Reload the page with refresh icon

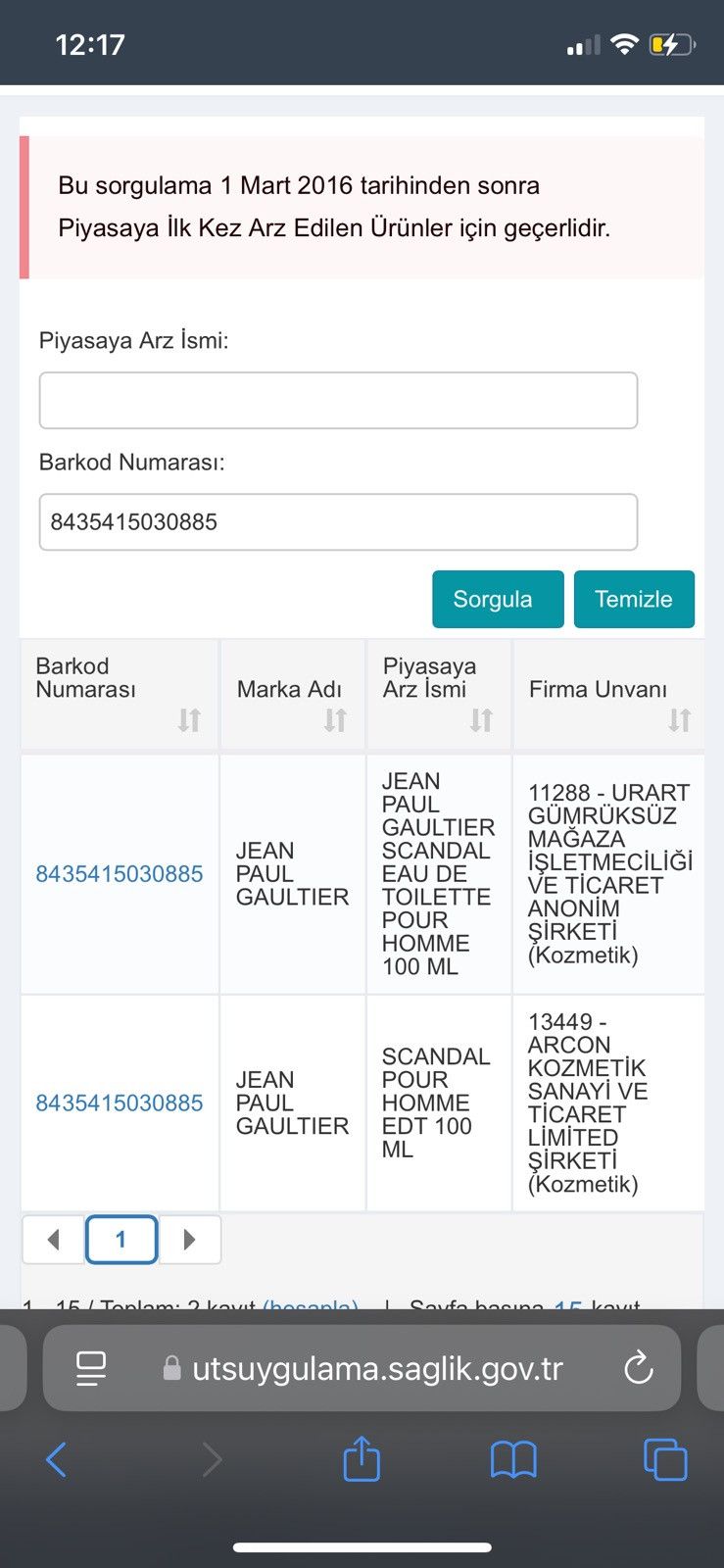click(x=639, y=1368)
